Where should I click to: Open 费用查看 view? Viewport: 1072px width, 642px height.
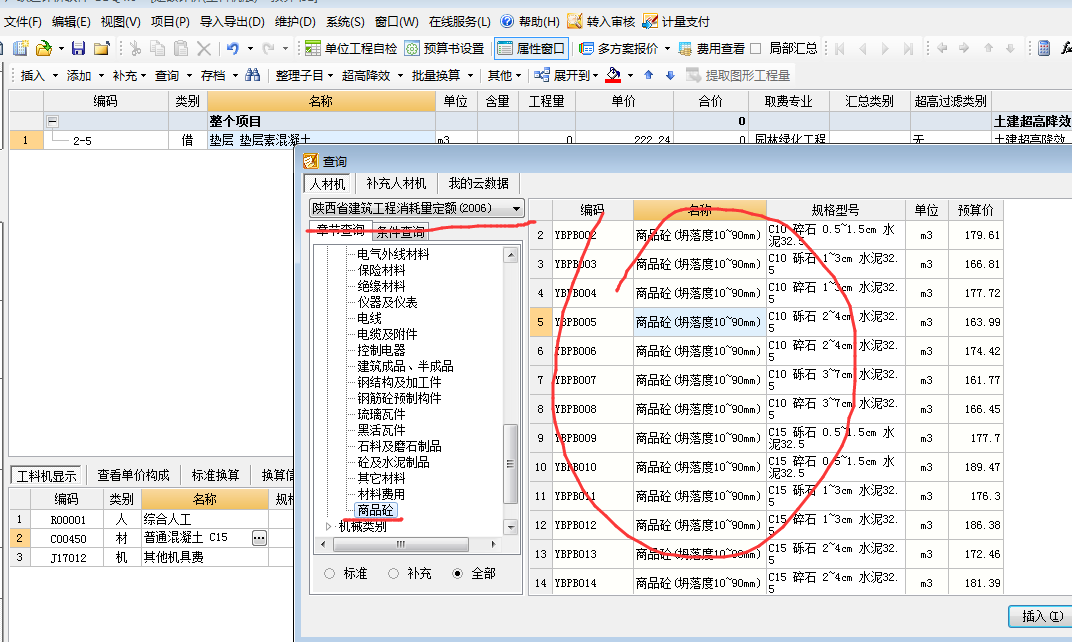712,49
